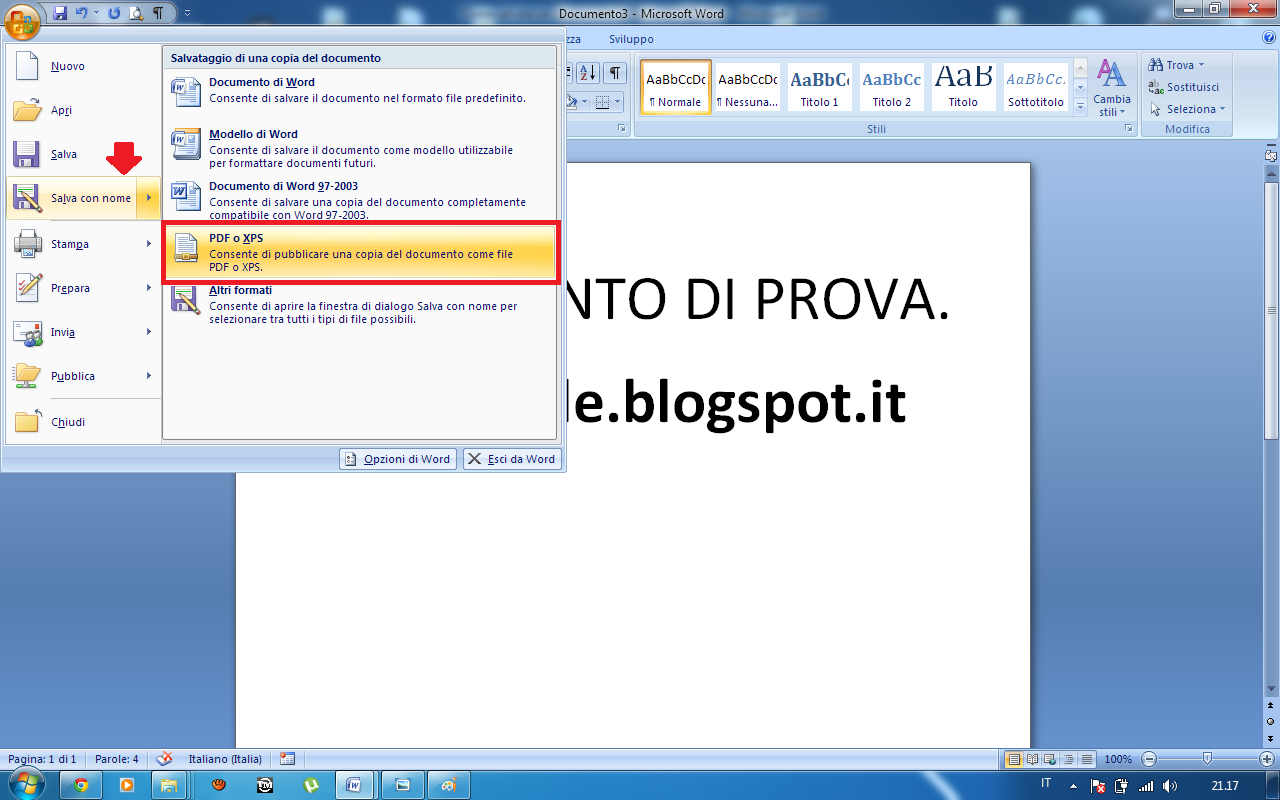1280x800 pixels.
Task: Apply the Normale style
Action: point(676,87)
